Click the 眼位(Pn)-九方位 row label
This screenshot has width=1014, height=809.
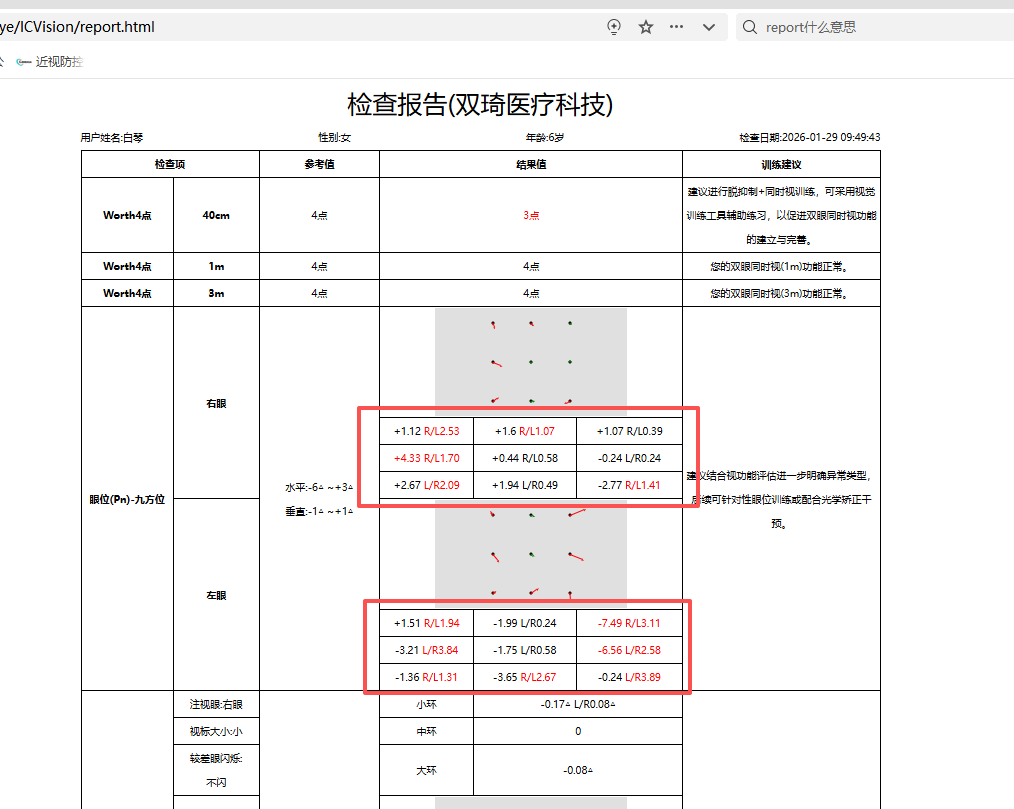pyautogui.click(x=127, y=499)
